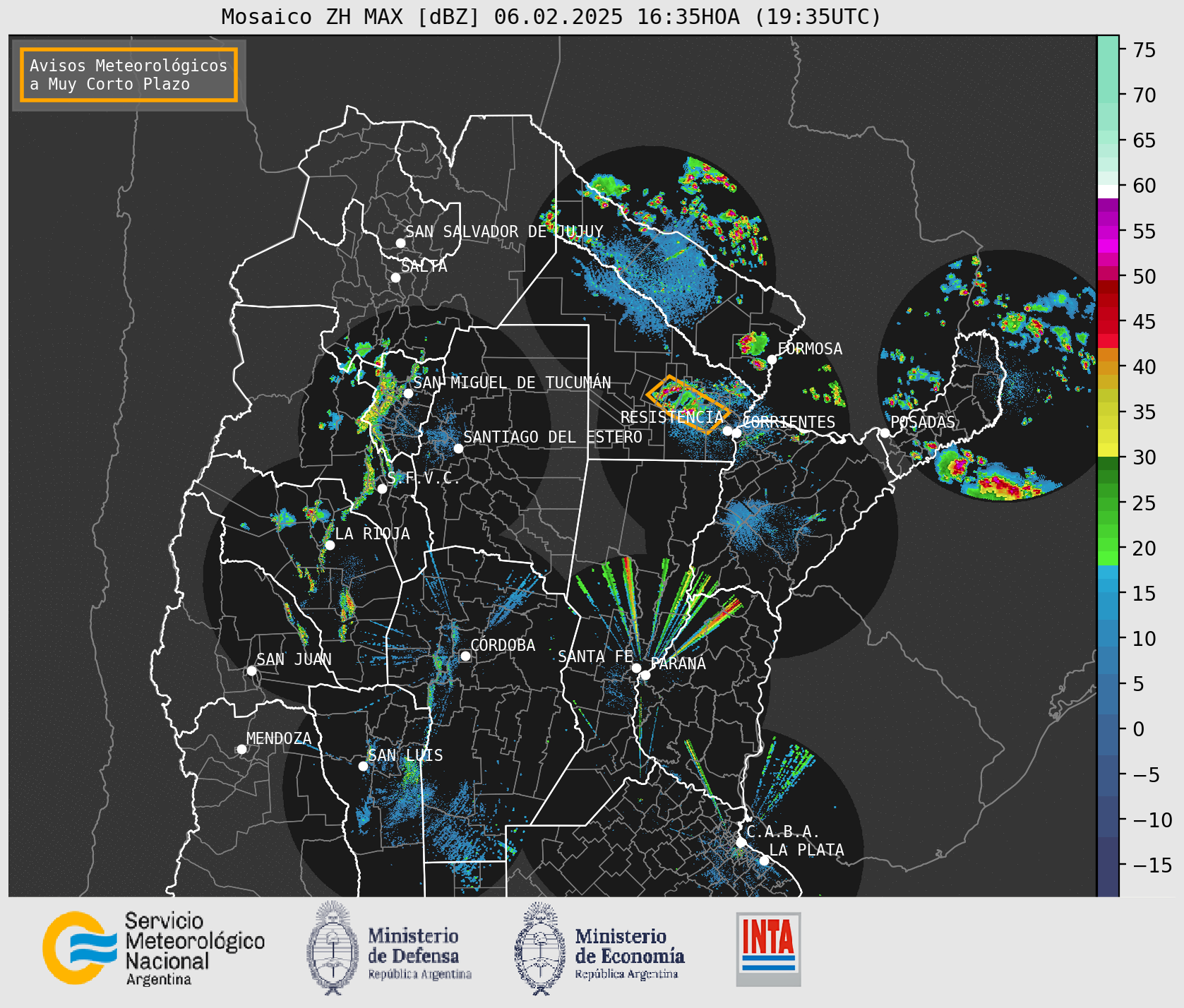Click the SAN MIGUEL DE TUCUMÁN label
Screen dimensions: 1184x1008
512,383
